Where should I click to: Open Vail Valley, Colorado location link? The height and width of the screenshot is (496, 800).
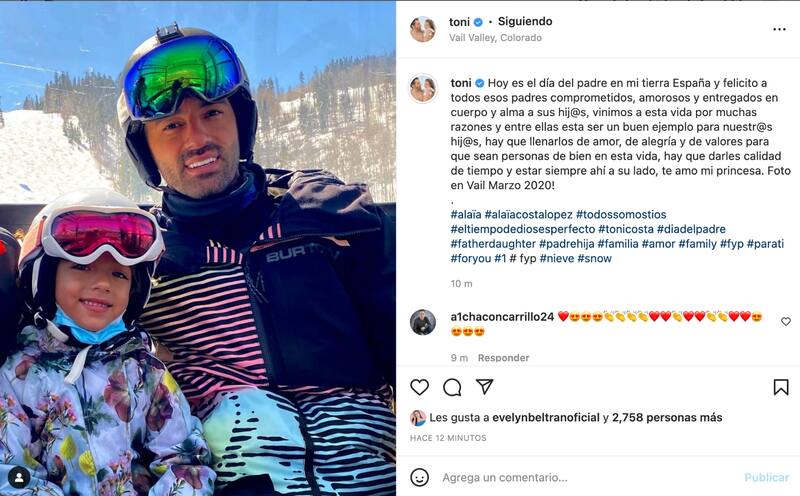pyautogui.click(x=495, y=38)
